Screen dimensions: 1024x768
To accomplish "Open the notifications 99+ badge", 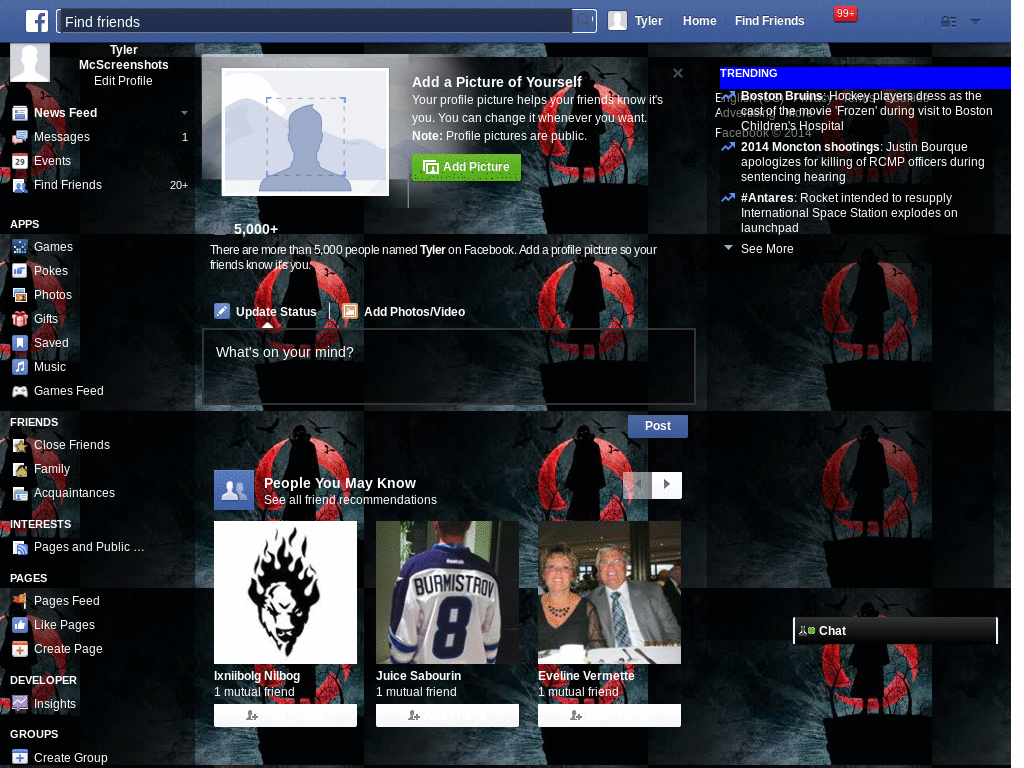I will [845, 14].
